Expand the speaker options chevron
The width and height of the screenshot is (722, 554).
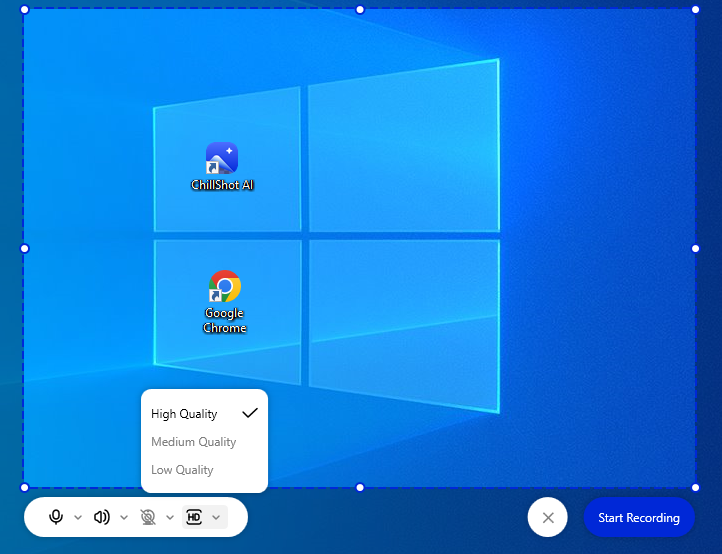[124, 518]
